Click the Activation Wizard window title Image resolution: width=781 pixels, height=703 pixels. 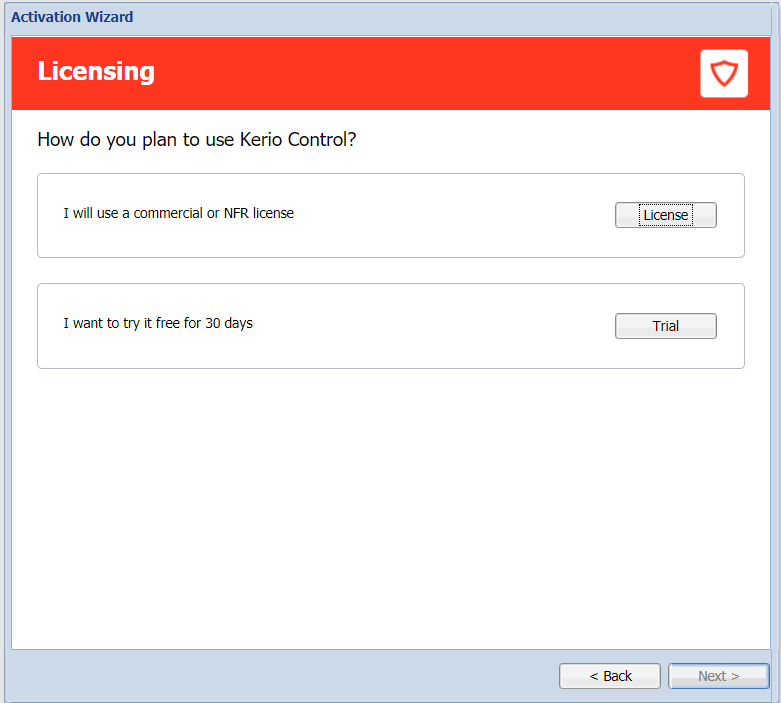pyautogui.click(x=72, y=17)
